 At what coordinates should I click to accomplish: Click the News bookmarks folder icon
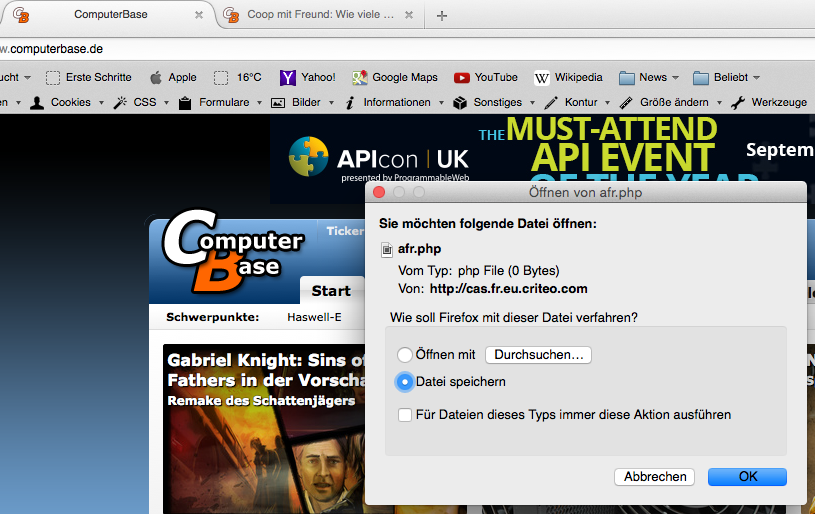(627, 78)
